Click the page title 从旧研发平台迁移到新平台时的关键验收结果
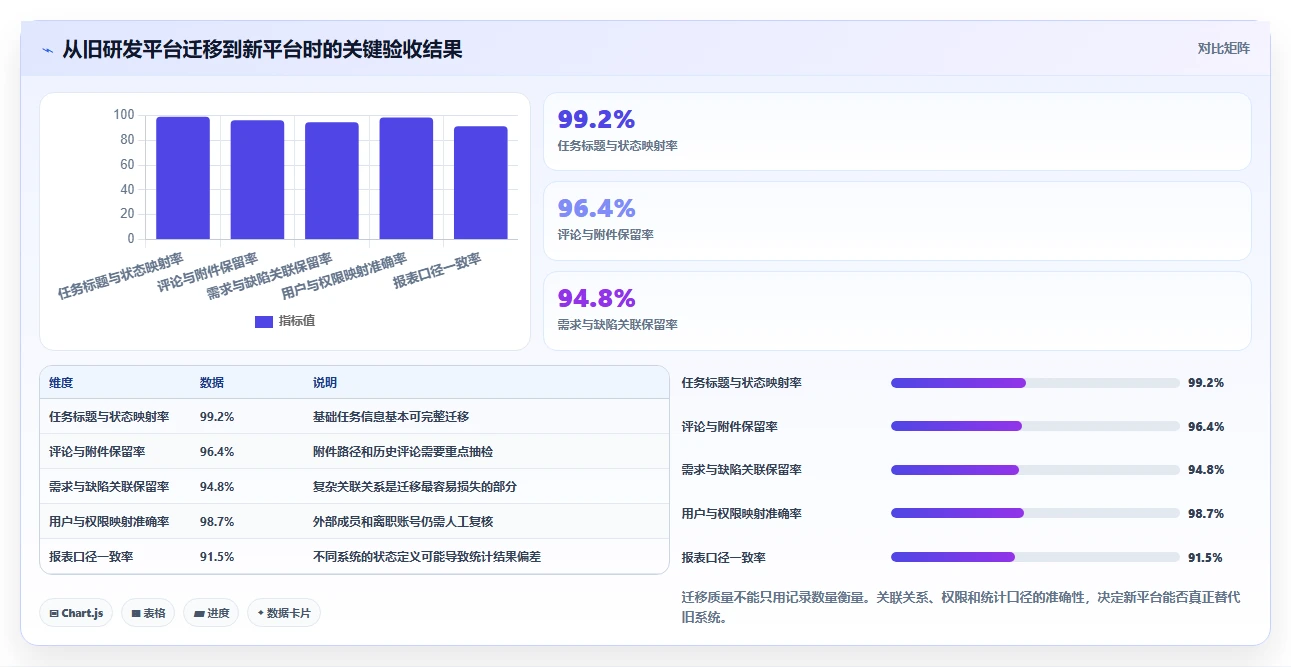 click(x=262, y=49)
